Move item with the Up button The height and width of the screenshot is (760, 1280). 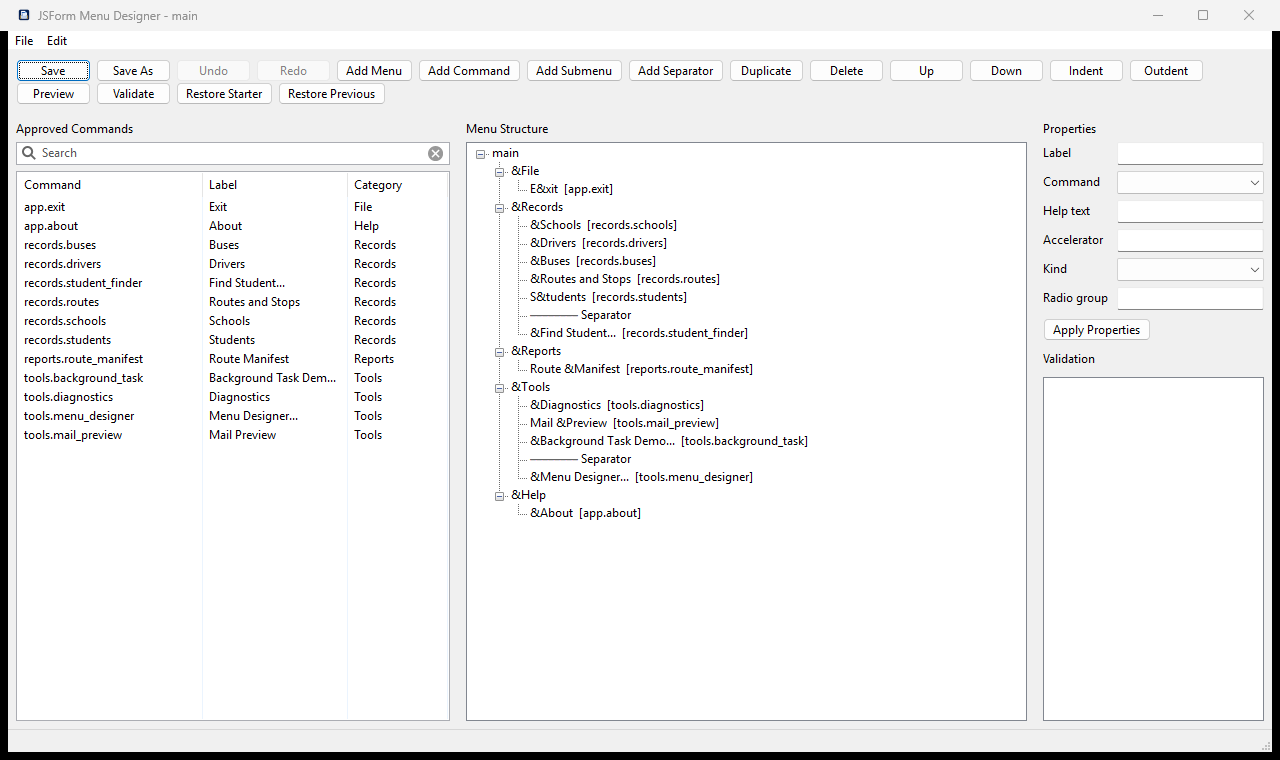coord(926,71)
